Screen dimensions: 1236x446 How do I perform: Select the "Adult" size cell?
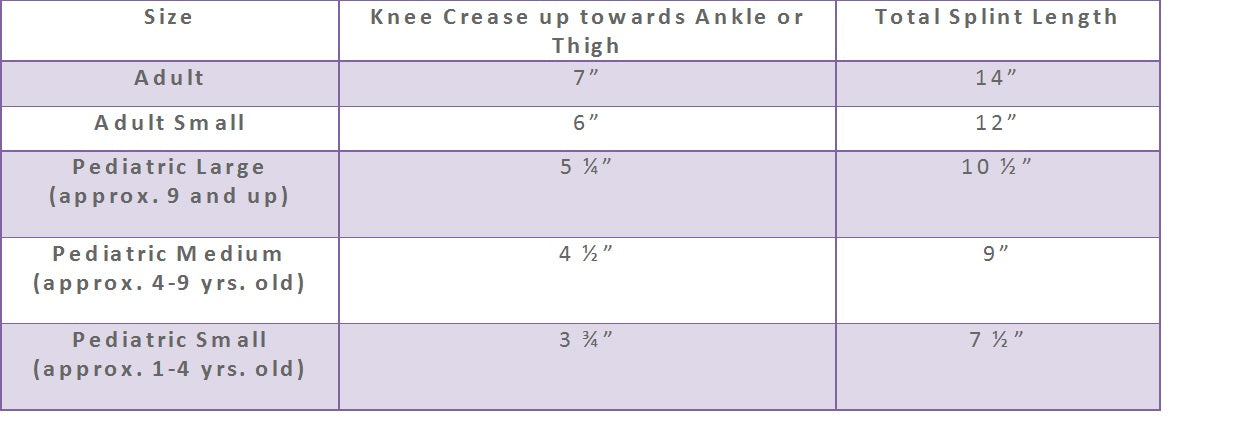coord(169,78)
